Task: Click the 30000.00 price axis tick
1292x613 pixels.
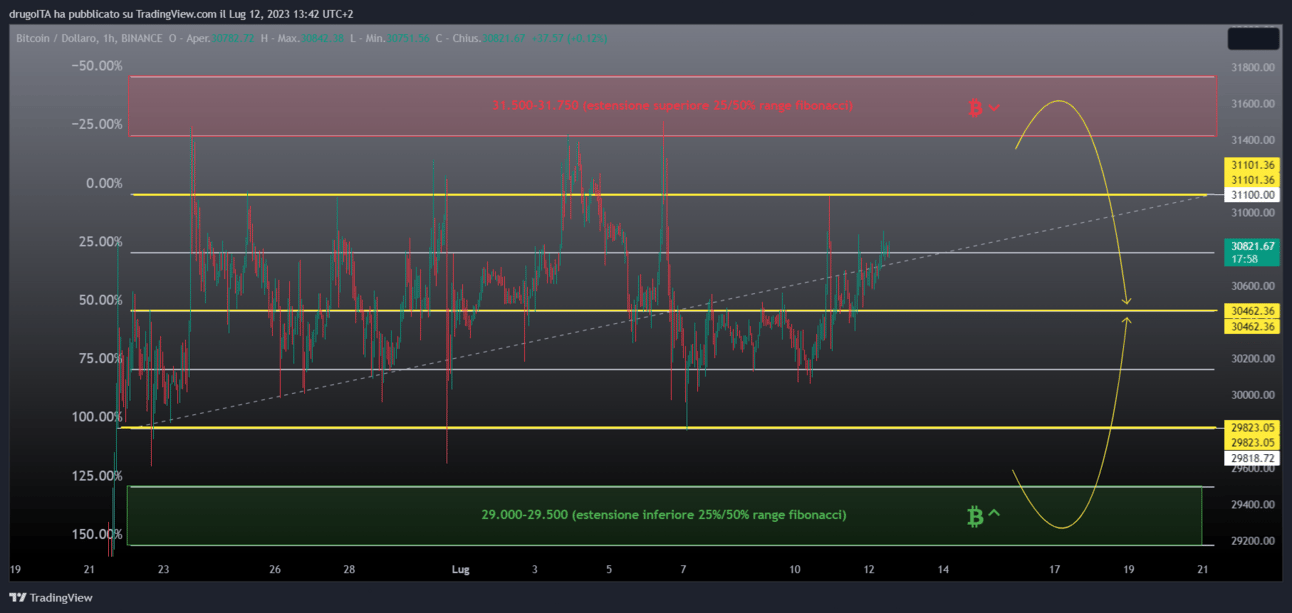Action: [x=1253, y=395]
